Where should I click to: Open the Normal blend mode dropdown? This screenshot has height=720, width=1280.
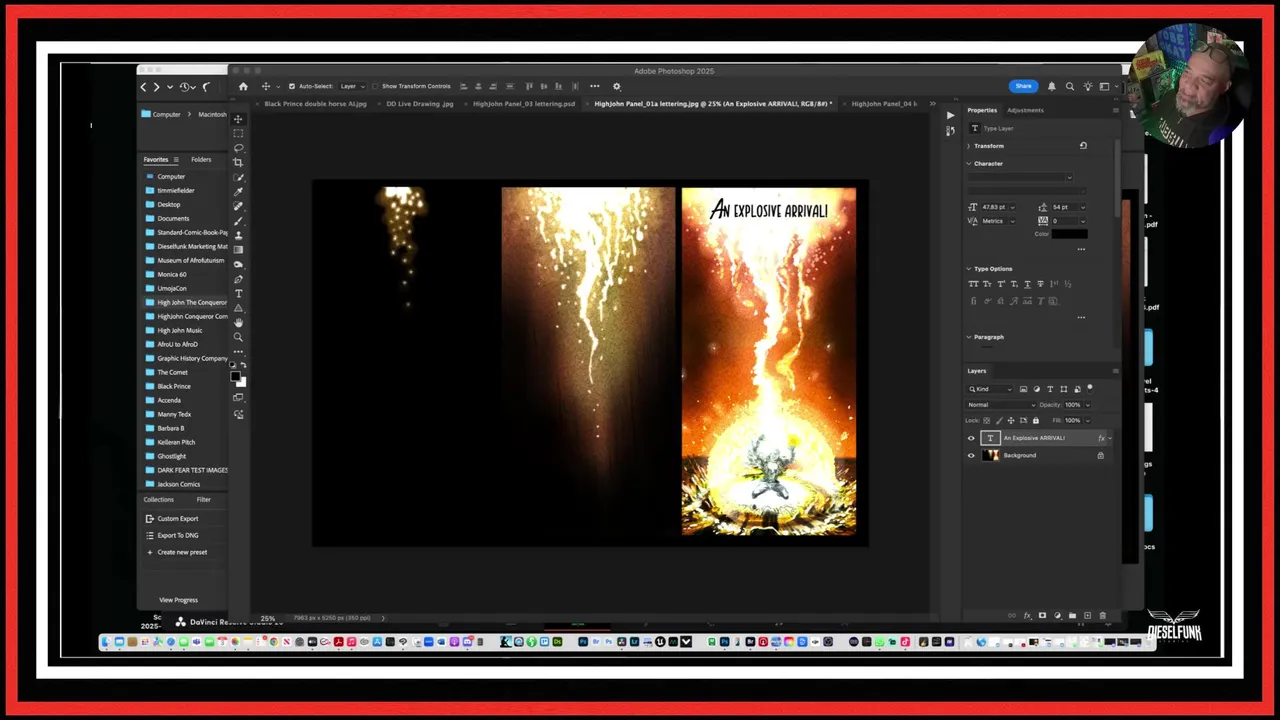coord(1001,405)
